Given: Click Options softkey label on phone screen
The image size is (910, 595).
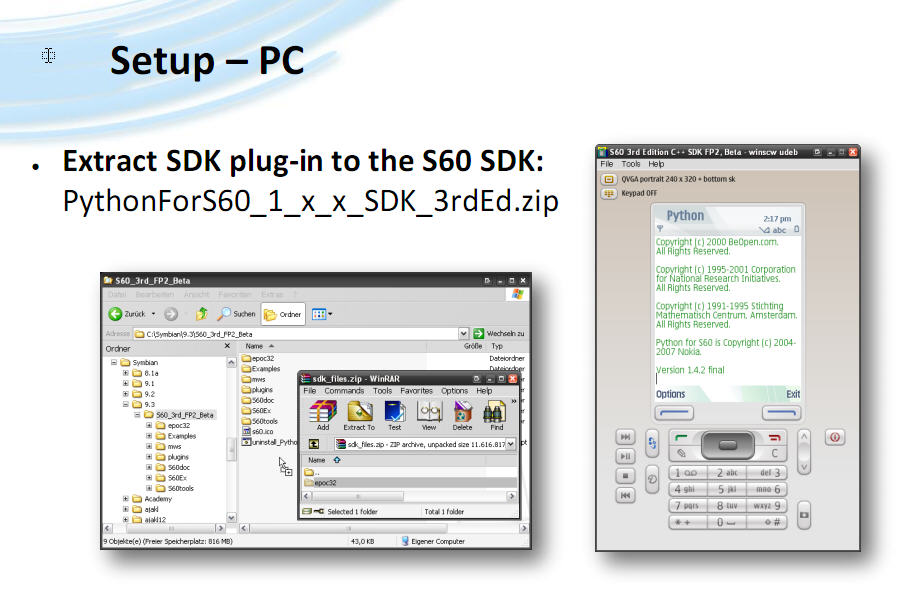Looking at the screenshot, I should (670, 394).
